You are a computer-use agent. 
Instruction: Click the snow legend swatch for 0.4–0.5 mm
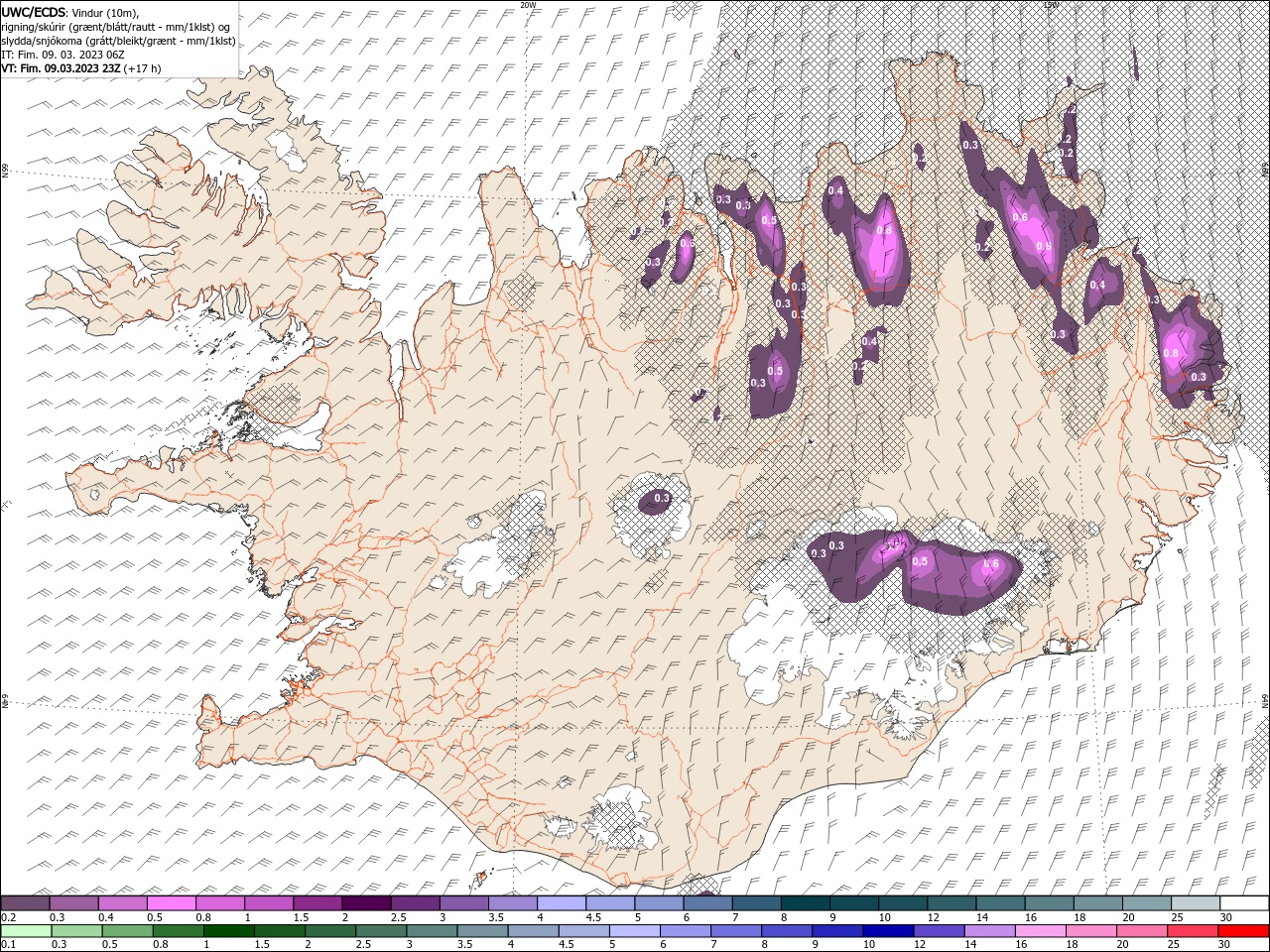122,903
